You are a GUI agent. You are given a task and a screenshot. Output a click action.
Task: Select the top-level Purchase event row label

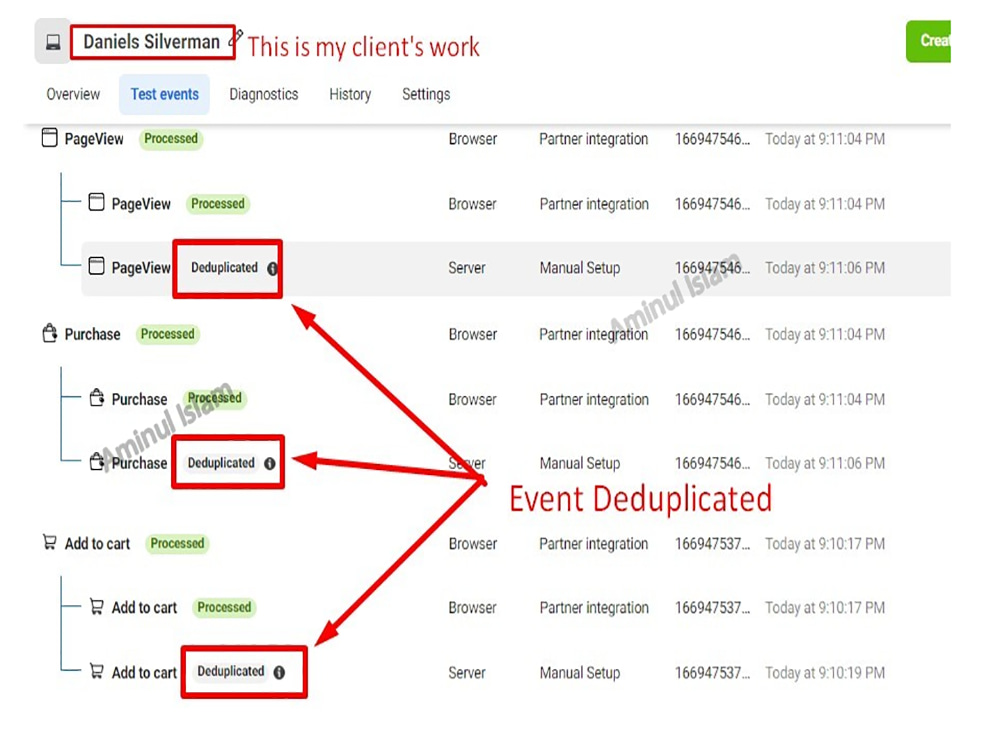coord(92,334)
